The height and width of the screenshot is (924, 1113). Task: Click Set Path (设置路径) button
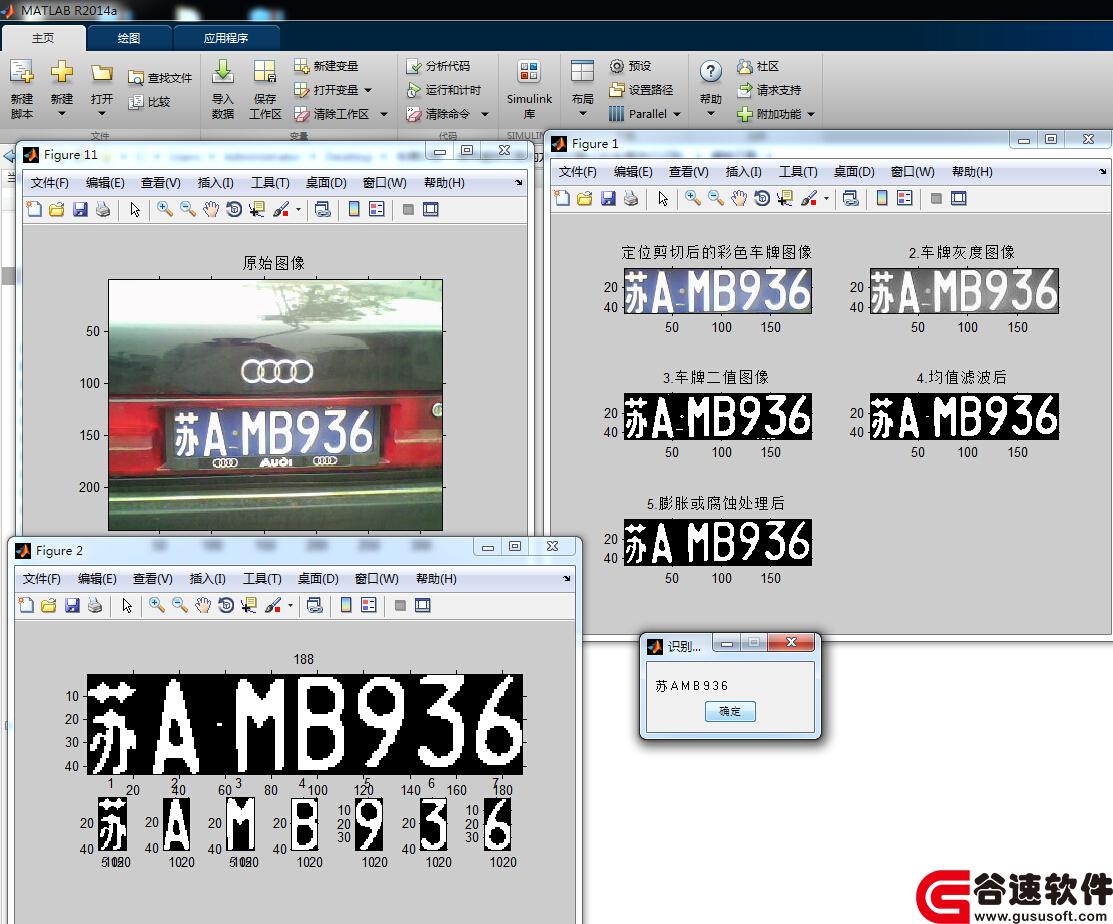(641, 90)
